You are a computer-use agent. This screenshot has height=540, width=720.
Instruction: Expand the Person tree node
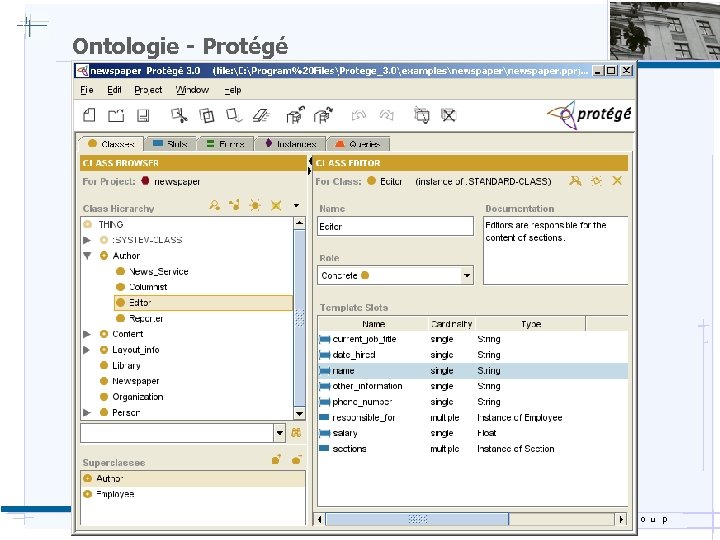(x=87, y=412)
